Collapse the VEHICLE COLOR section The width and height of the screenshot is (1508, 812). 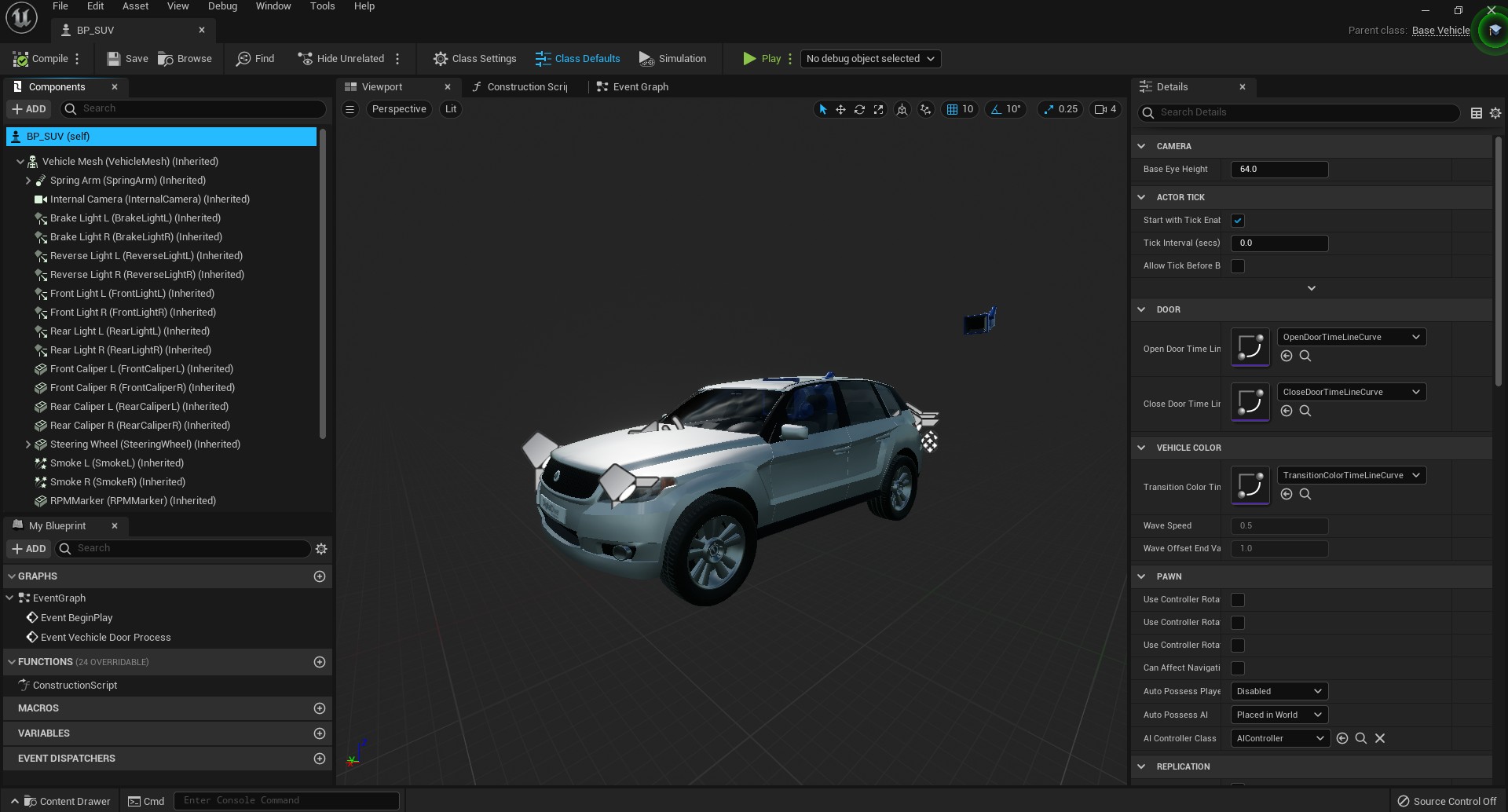pos(1141,447)
